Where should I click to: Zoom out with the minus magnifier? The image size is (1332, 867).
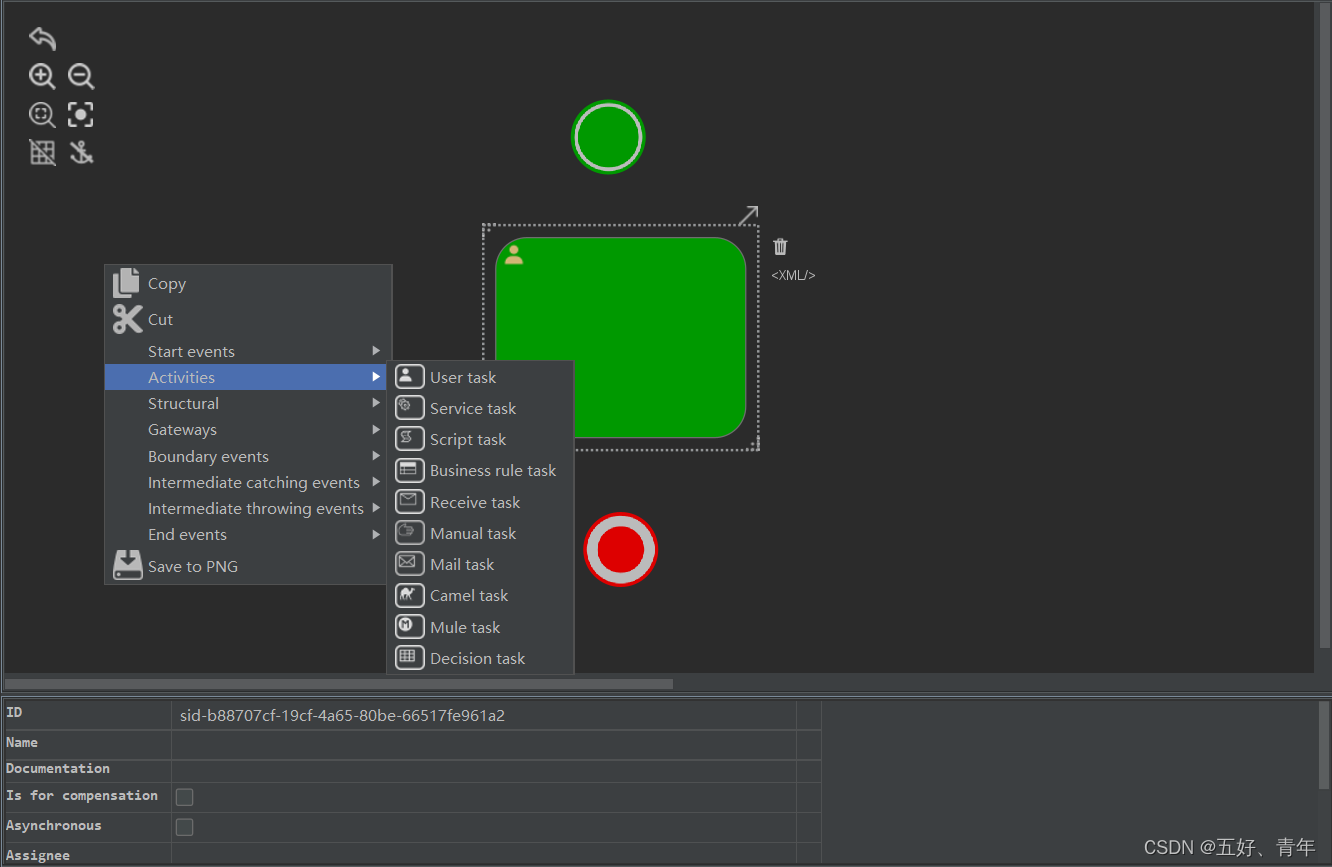tap(81, 77)
